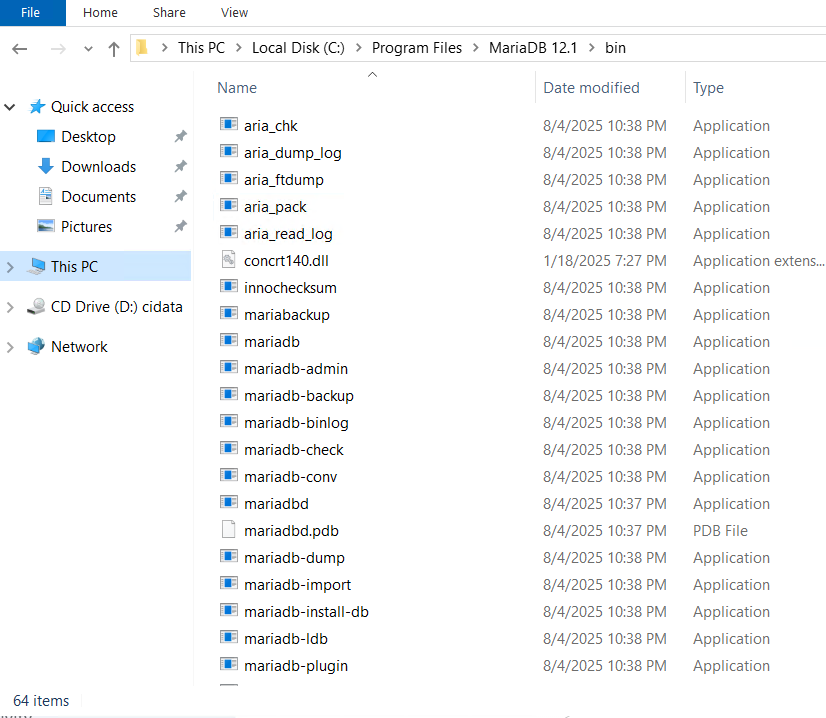The width and height of the screenshot is (826, 718).
Task: Select the mariadb-admin file name
Action: [x=296, y=369]
